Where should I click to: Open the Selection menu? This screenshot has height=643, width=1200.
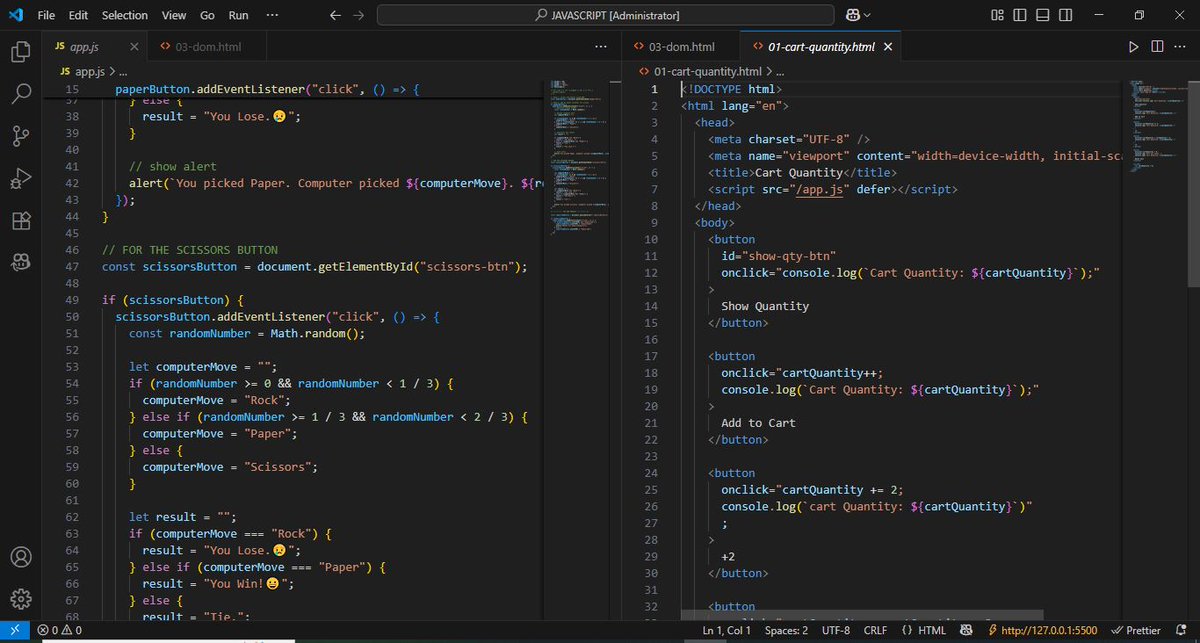coord(125,15)
